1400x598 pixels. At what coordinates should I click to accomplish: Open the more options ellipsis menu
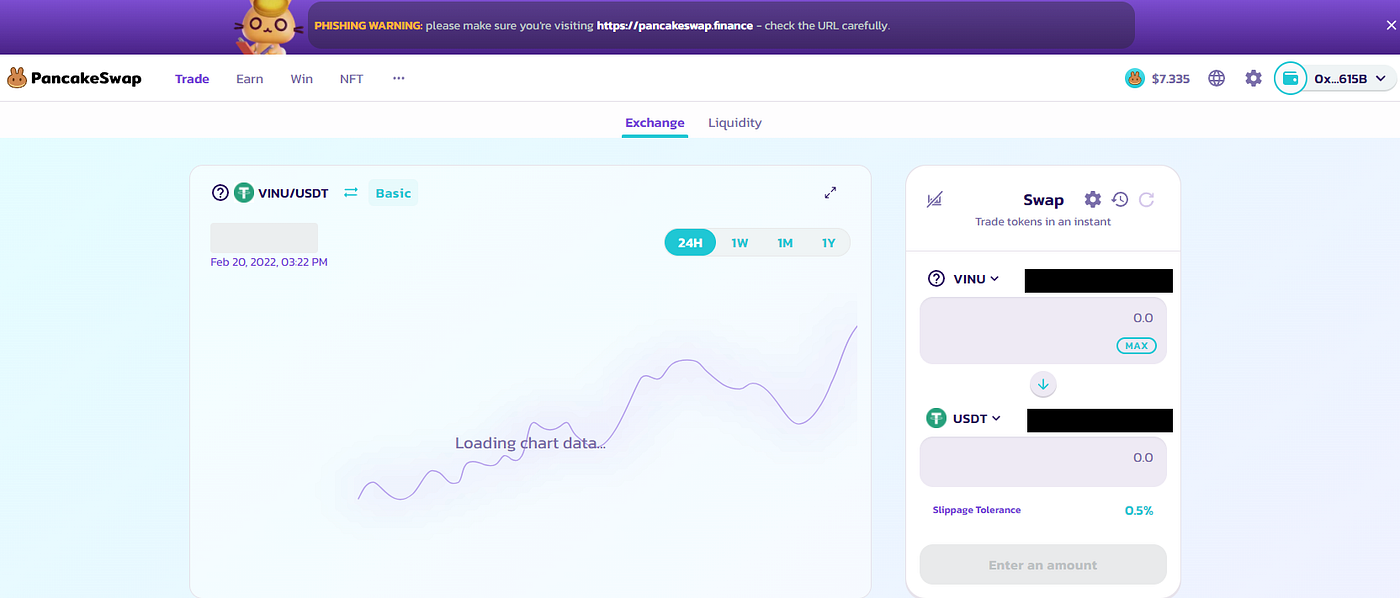click(x=399, y=77)
